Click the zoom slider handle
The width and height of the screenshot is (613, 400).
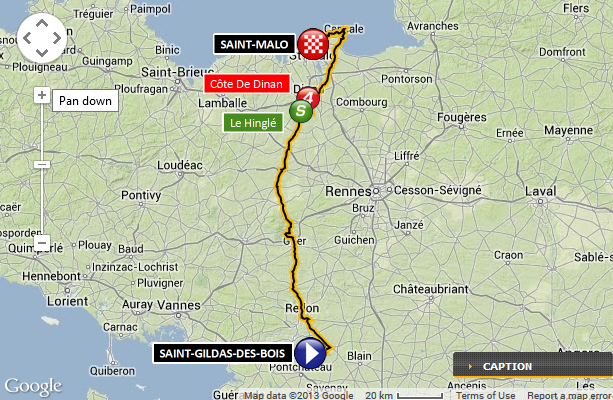42,164
